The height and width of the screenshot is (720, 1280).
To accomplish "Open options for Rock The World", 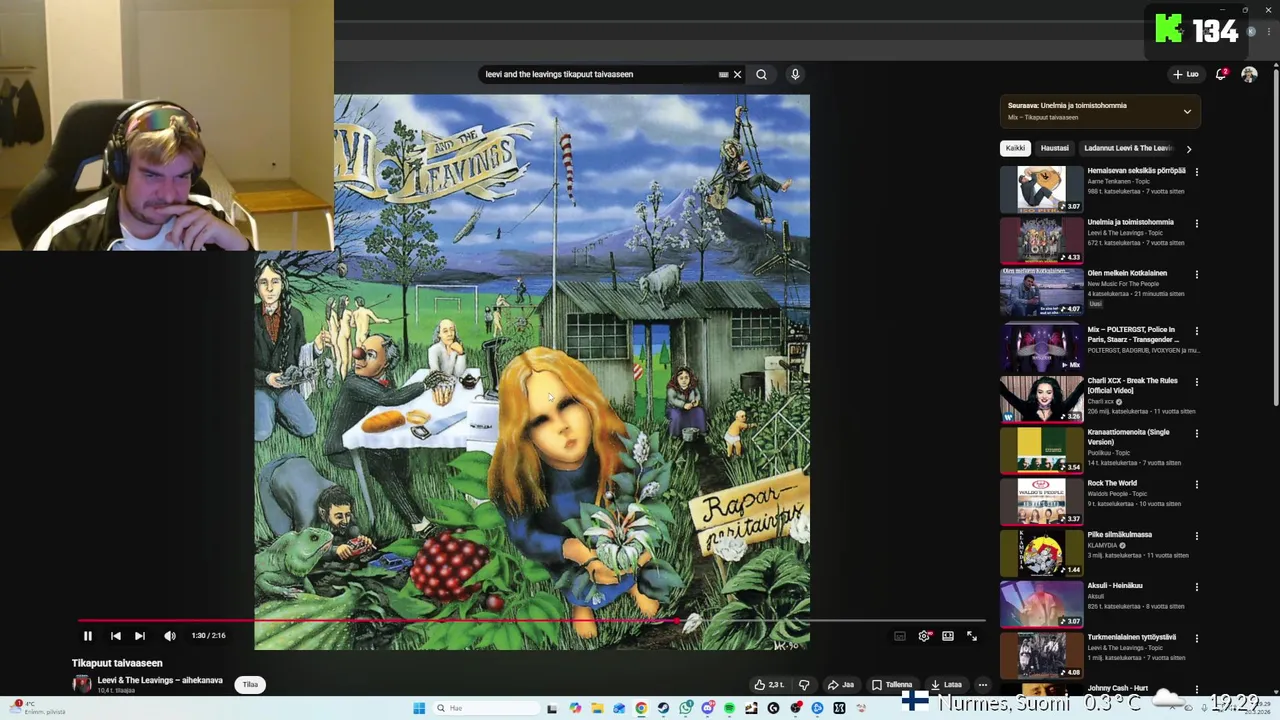I will [1196, 484].
